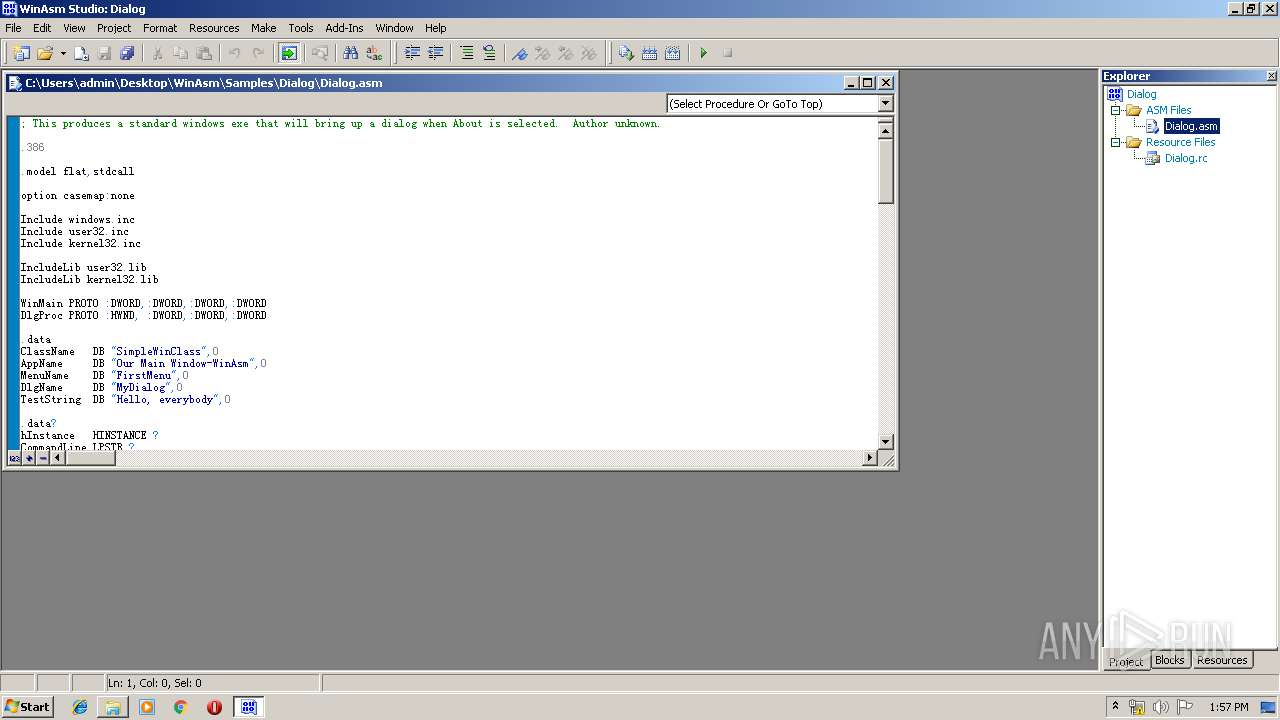Screen dimensions: 1280x720
Task: Open Internet Explorer from taskbar
Action: tap(80, 707)
